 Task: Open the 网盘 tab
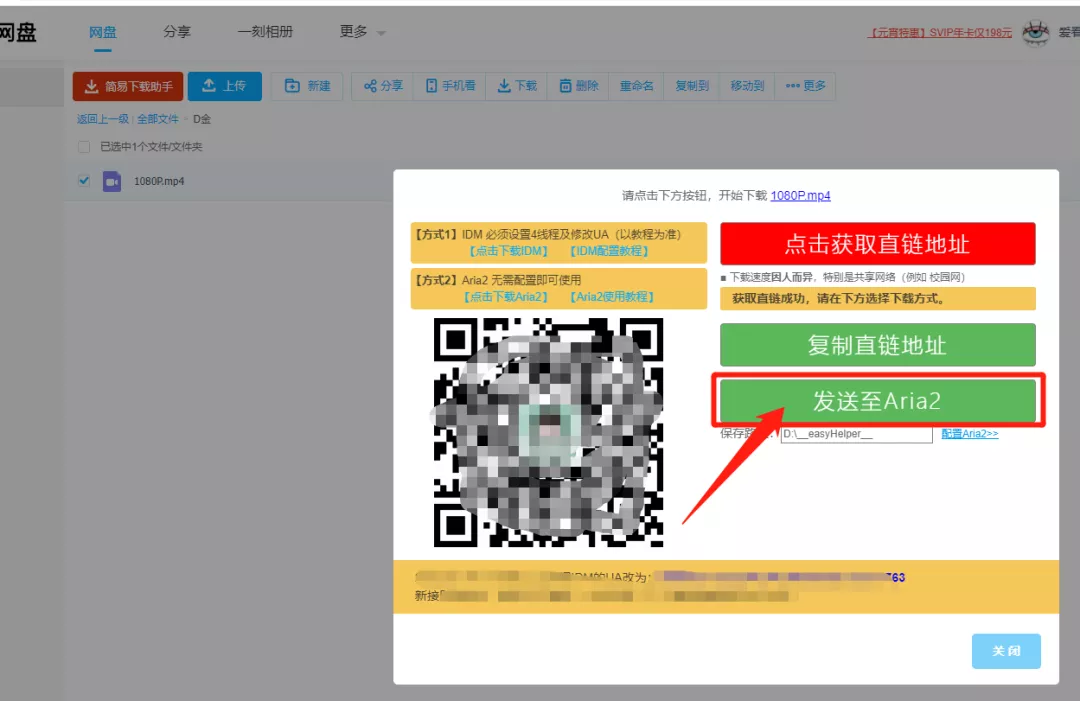tap(103, 32)
